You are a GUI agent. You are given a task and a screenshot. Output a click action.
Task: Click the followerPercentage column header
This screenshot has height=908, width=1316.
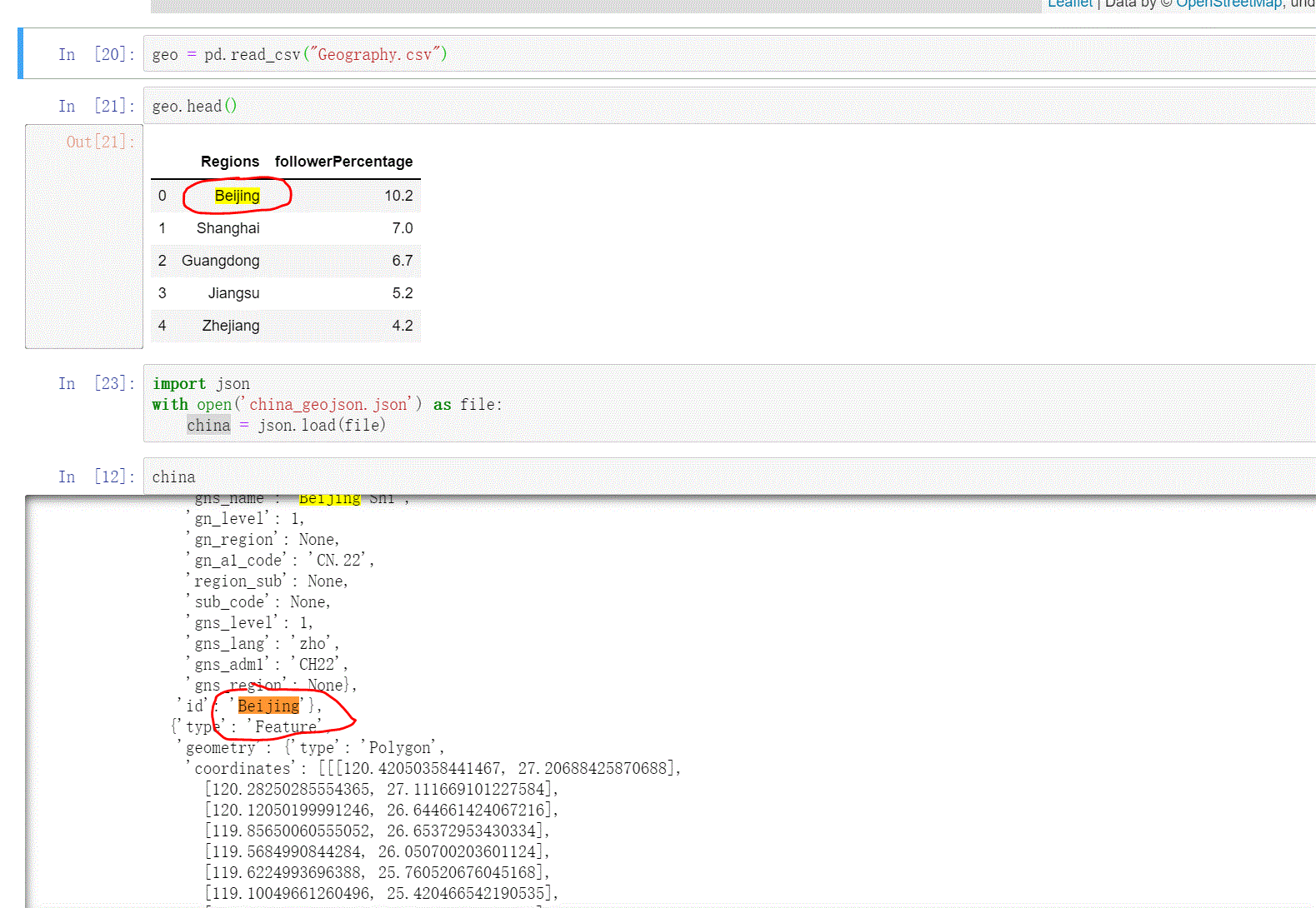click(x=343, y=162)
